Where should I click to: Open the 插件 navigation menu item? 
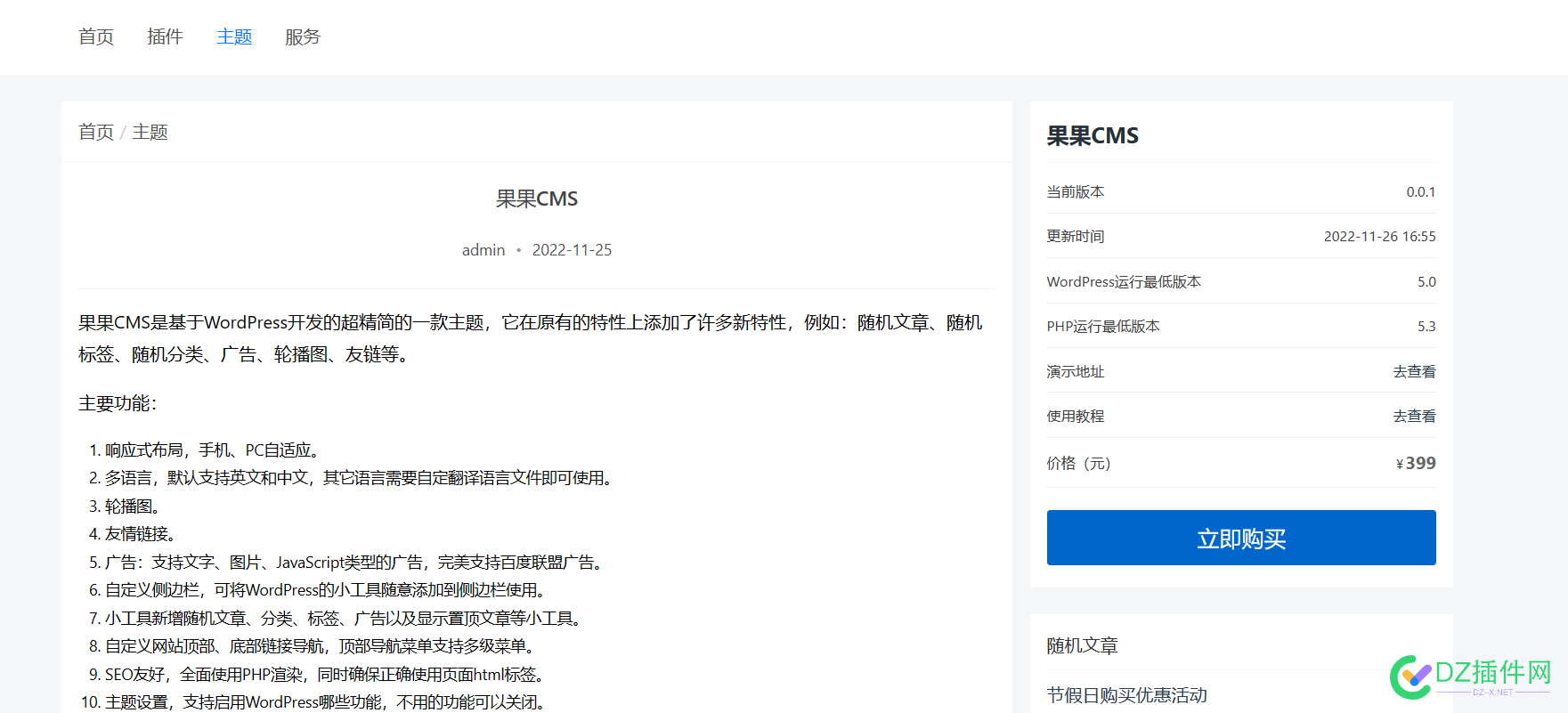click(x=165, y=36)
